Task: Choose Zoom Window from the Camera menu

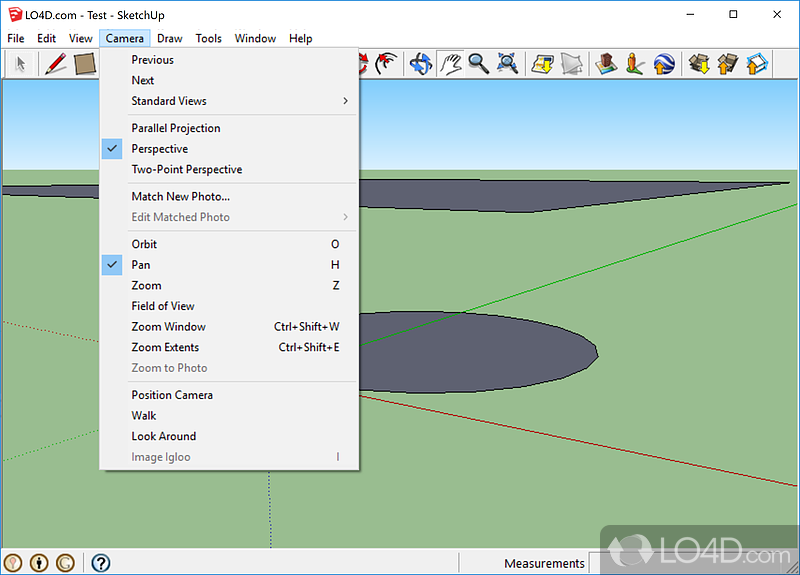Action: pos(168,327)
